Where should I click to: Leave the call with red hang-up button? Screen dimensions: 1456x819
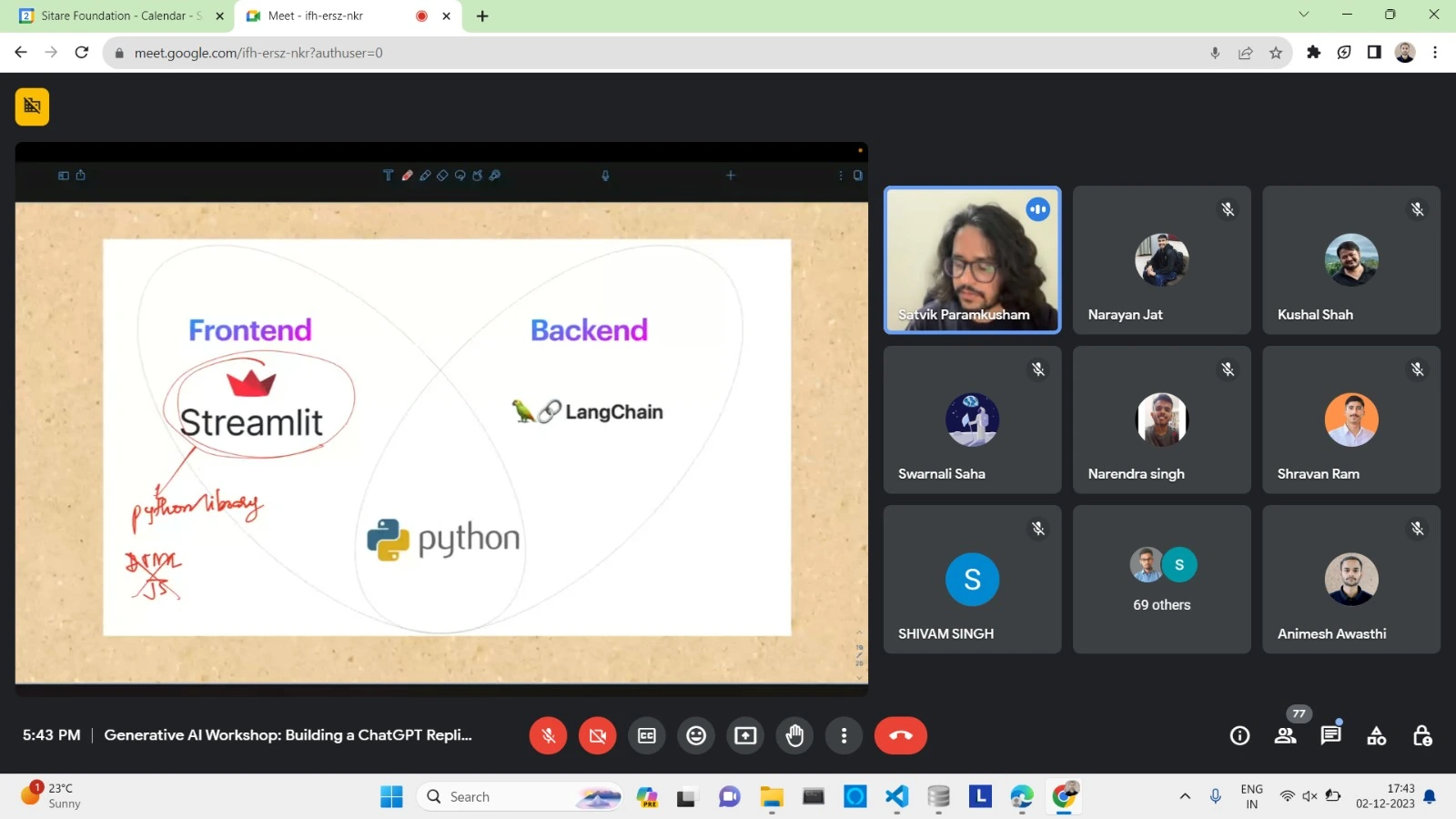tap(900, 735)
